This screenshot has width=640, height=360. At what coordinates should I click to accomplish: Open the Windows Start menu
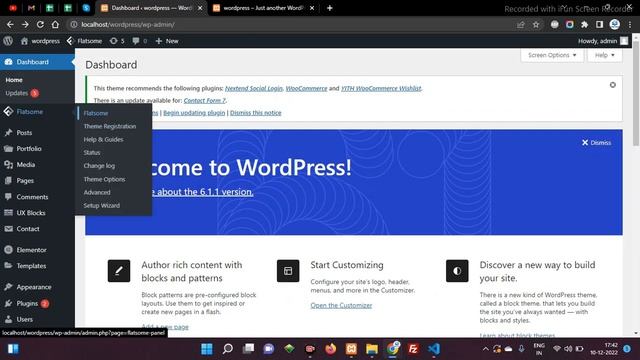pos(207,349)
